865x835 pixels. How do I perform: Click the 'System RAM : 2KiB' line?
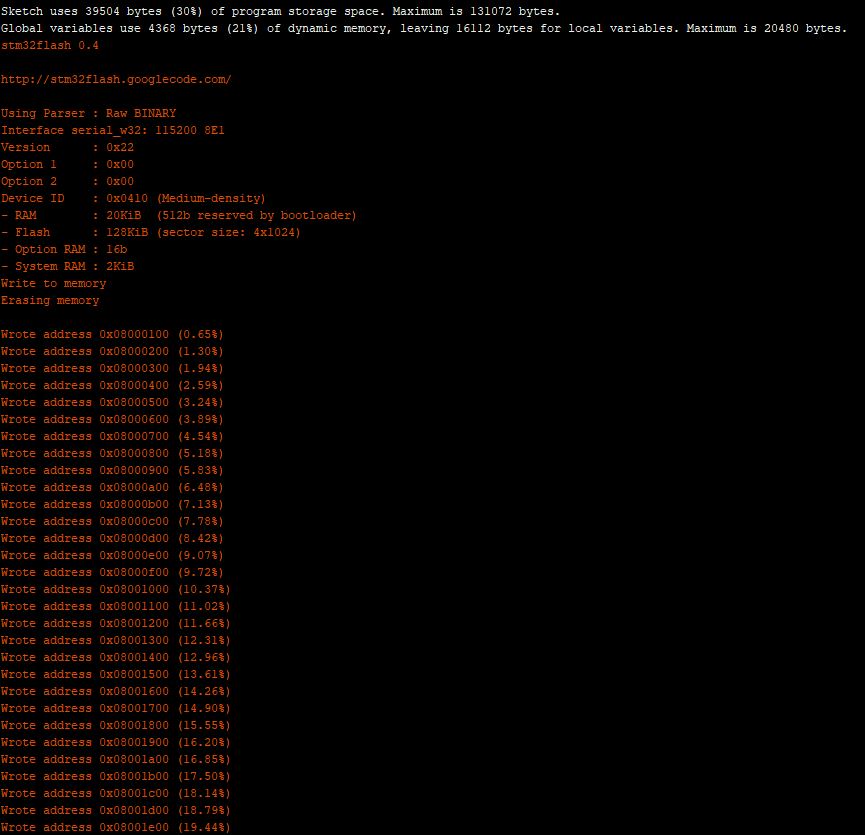(x=67, y=266)
